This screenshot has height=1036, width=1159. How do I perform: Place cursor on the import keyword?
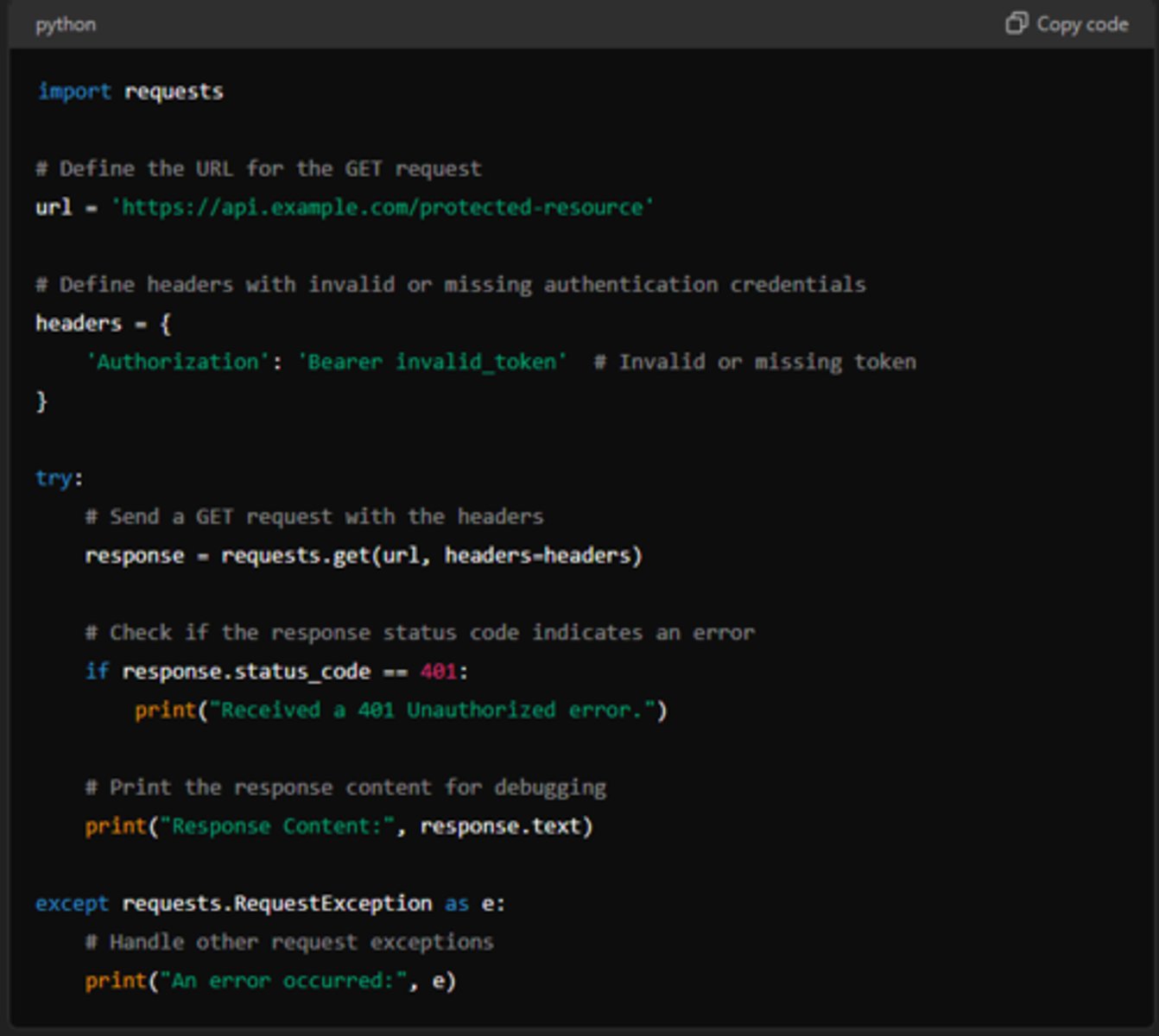(74, 92)
